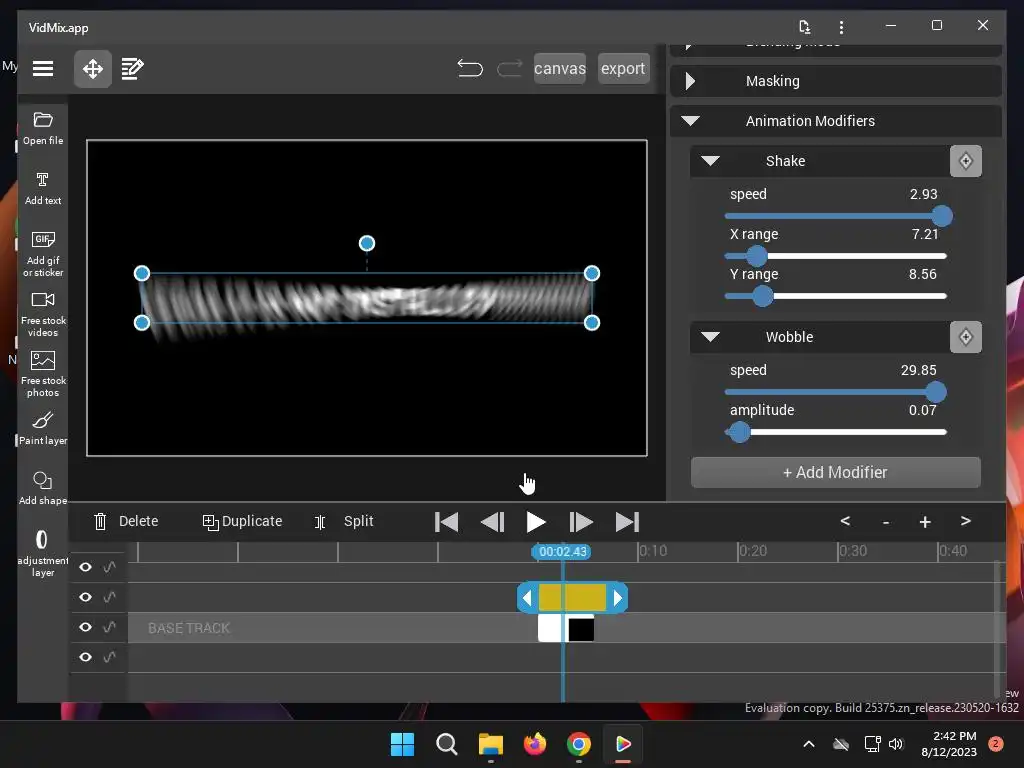Zoom in timeline with plus

(925, 522)
